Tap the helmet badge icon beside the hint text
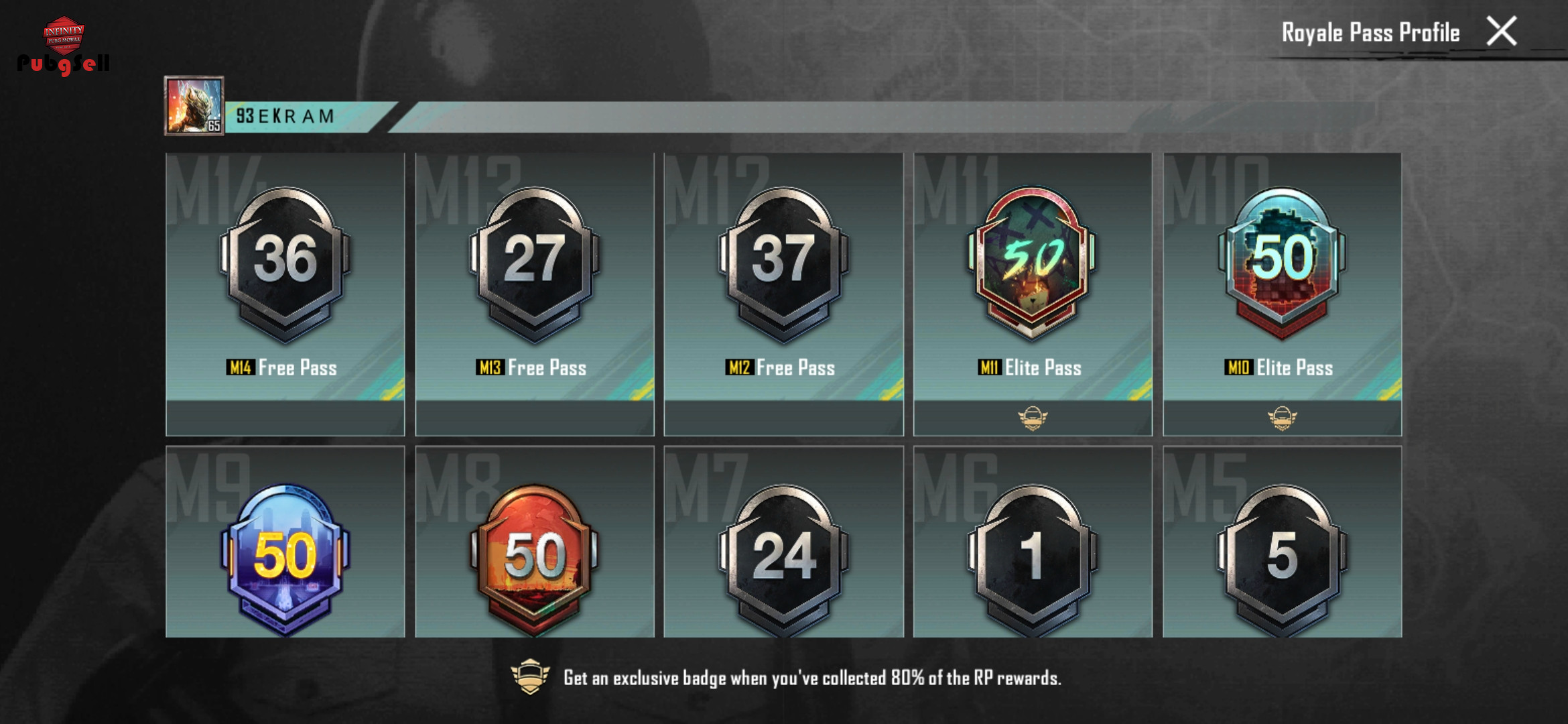The image size is (1568, 724). pyautogui.click(x=530, y=677)
